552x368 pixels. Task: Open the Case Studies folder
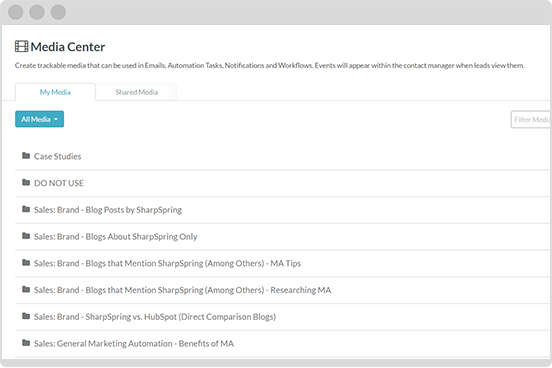pyautogui.click(x=57, y=156)
